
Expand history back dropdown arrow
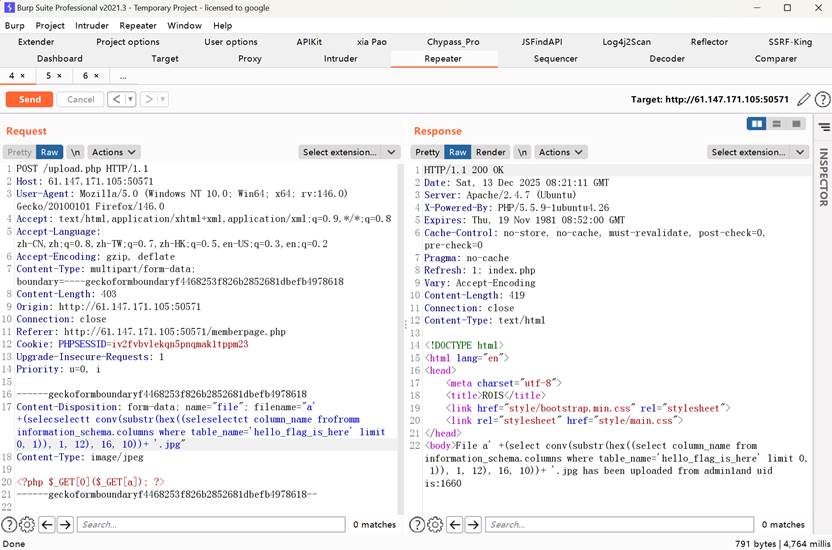tap(131, 99)
